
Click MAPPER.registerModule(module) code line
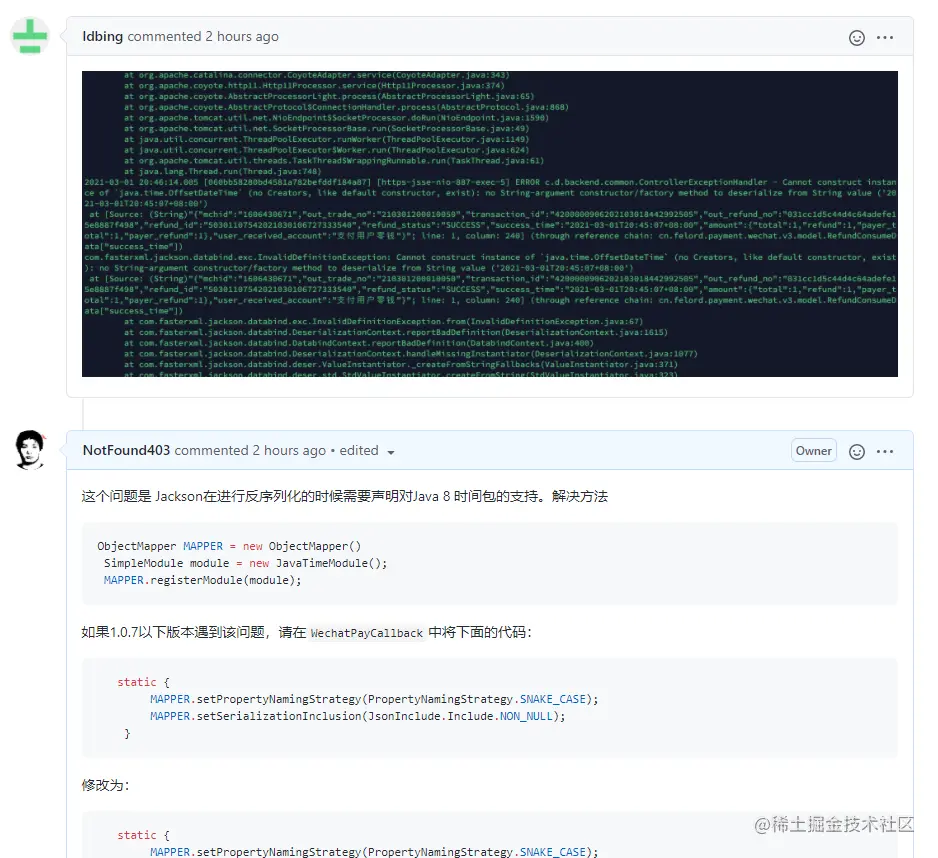point(202,580)
